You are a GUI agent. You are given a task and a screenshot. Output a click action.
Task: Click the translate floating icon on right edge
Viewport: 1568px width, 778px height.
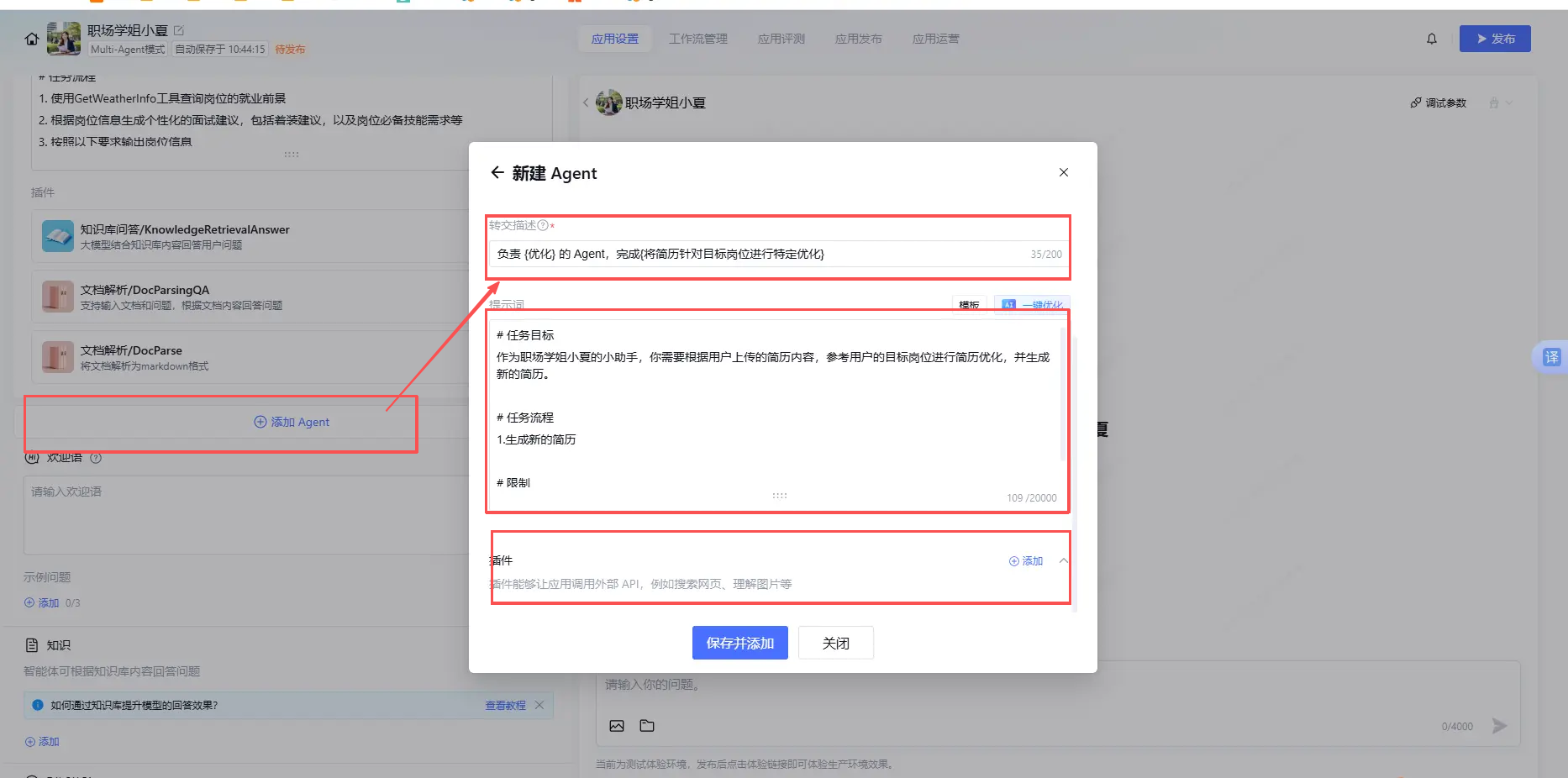pos(1550,357)
